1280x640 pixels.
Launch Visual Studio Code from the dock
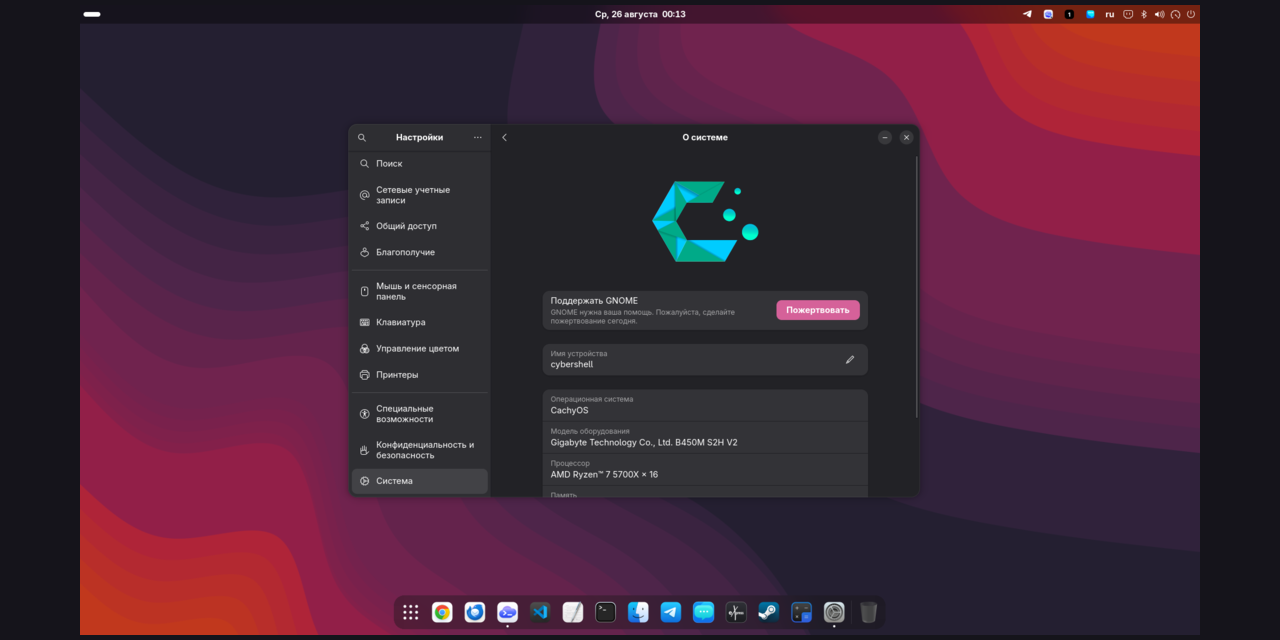point(540,612)
